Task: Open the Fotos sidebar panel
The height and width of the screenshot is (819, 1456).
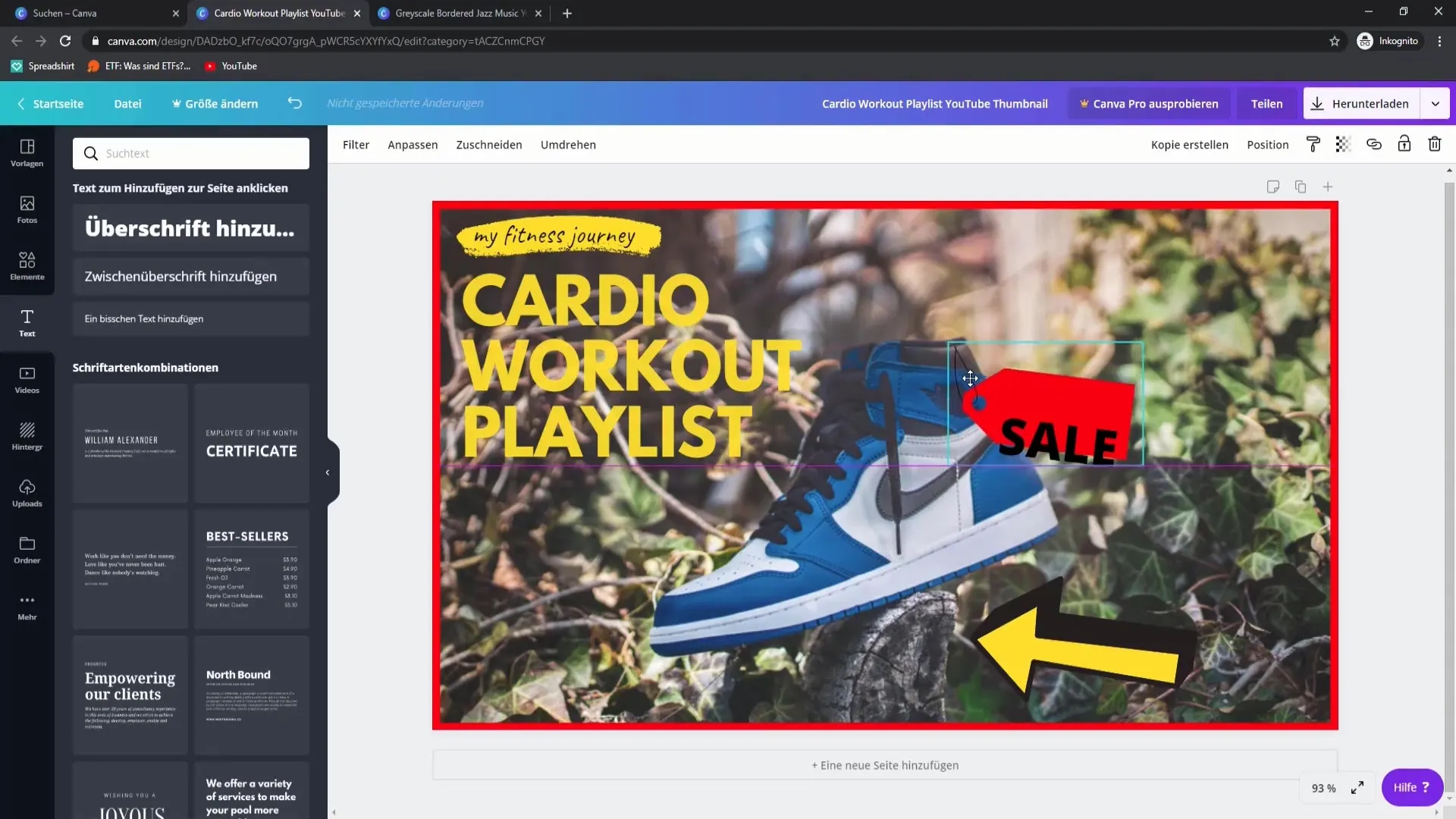Action: point(27,210)
